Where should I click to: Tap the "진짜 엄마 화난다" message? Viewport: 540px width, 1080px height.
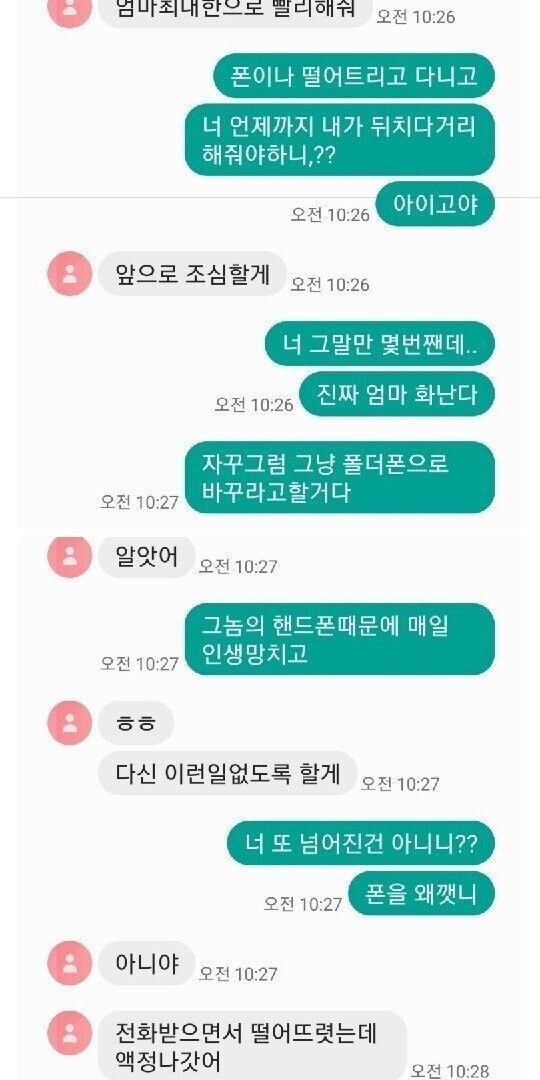[x=397, y=394]
